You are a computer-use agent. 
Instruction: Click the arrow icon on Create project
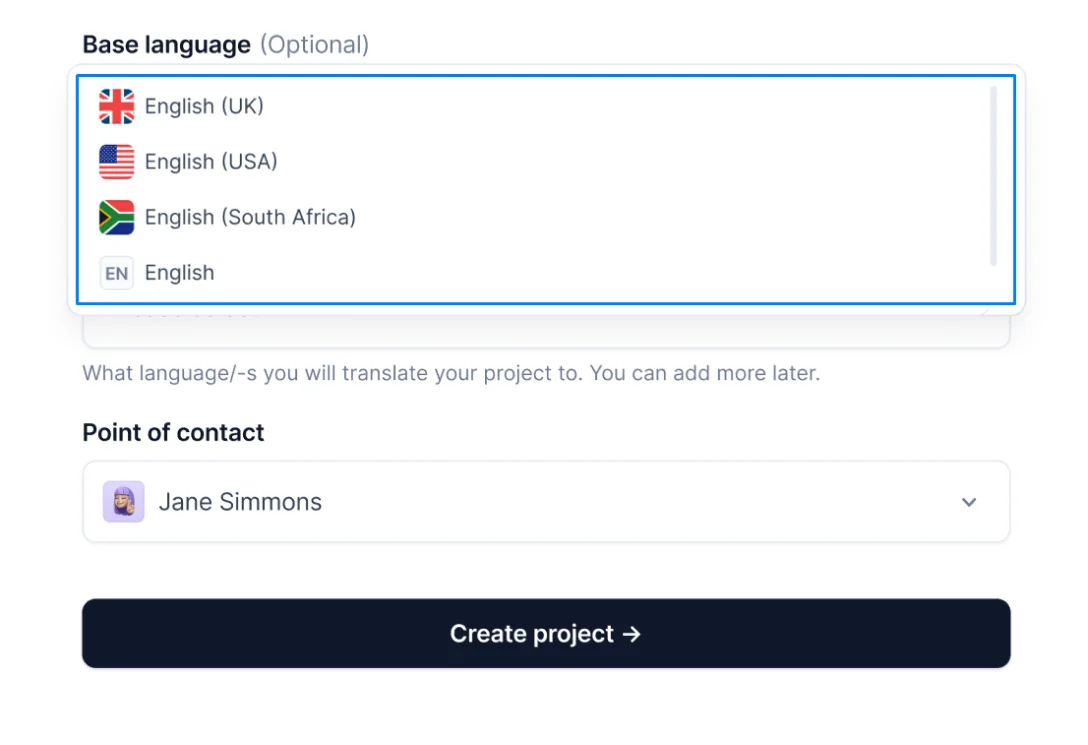tap(631, 633)
